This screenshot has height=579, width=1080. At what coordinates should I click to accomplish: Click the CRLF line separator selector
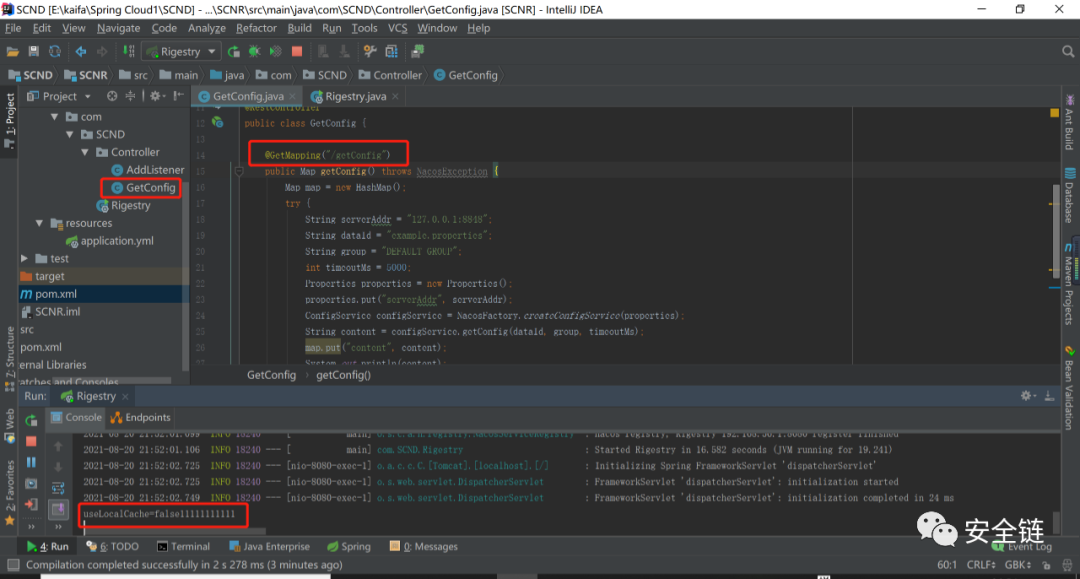(x=981, y=565)
